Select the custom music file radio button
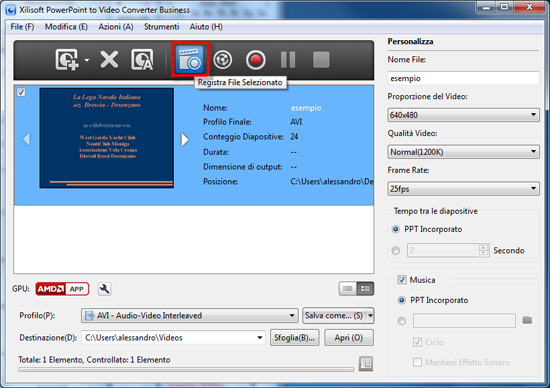 pos(402,321)
